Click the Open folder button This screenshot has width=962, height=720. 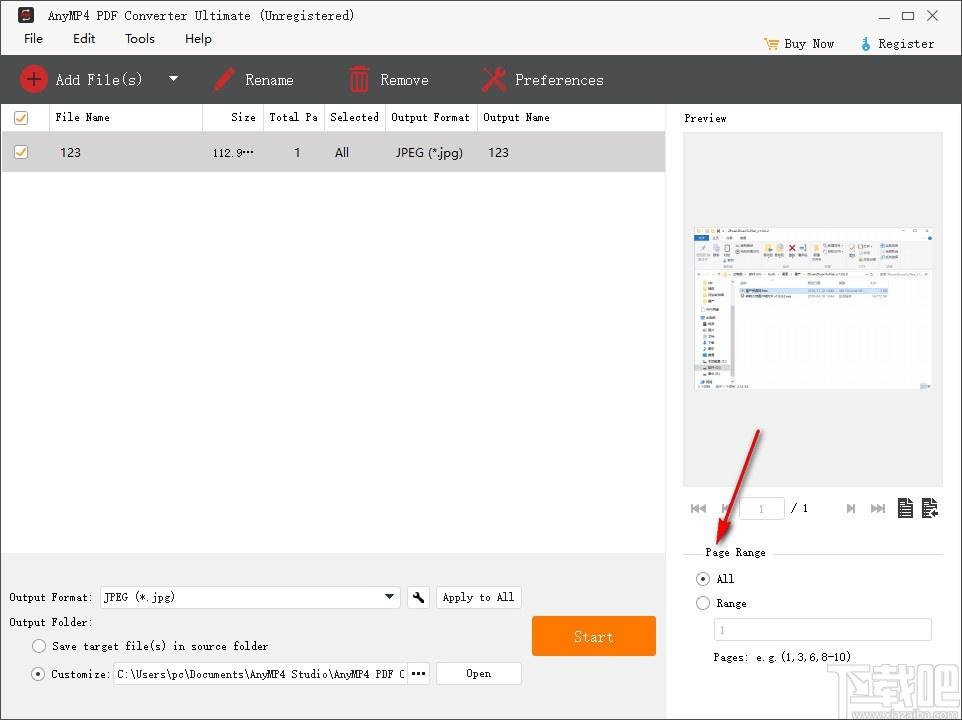pos(479,673)
